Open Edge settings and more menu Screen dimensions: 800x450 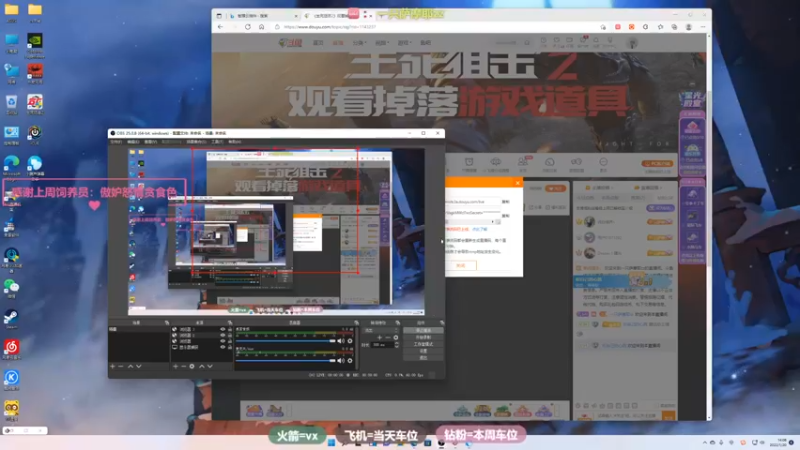703,27
